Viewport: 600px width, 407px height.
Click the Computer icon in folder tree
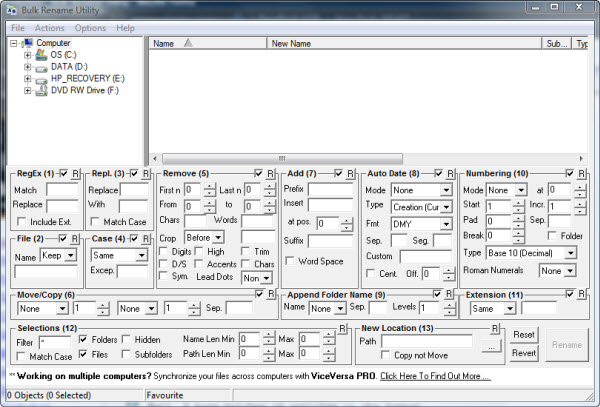[x=28, y=43]
